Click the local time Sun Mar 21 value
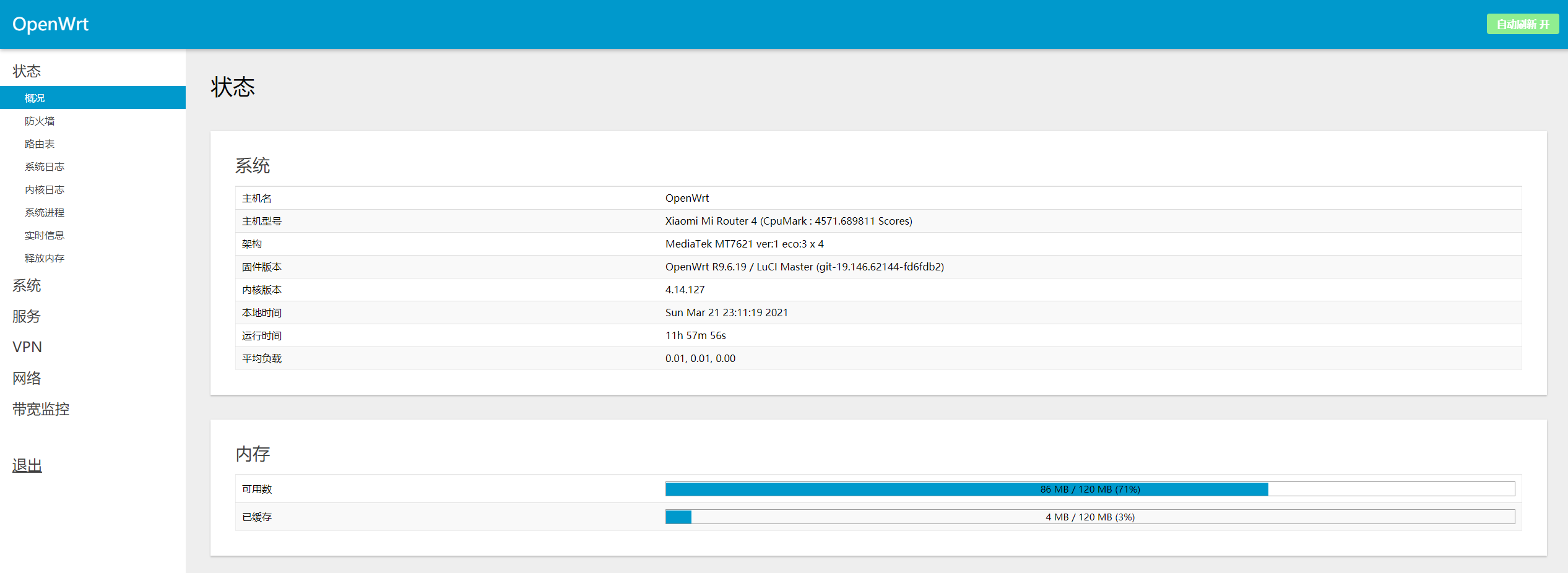Image resolution: width=1568 pixels, height=573 pixels. tap(727, 312)
